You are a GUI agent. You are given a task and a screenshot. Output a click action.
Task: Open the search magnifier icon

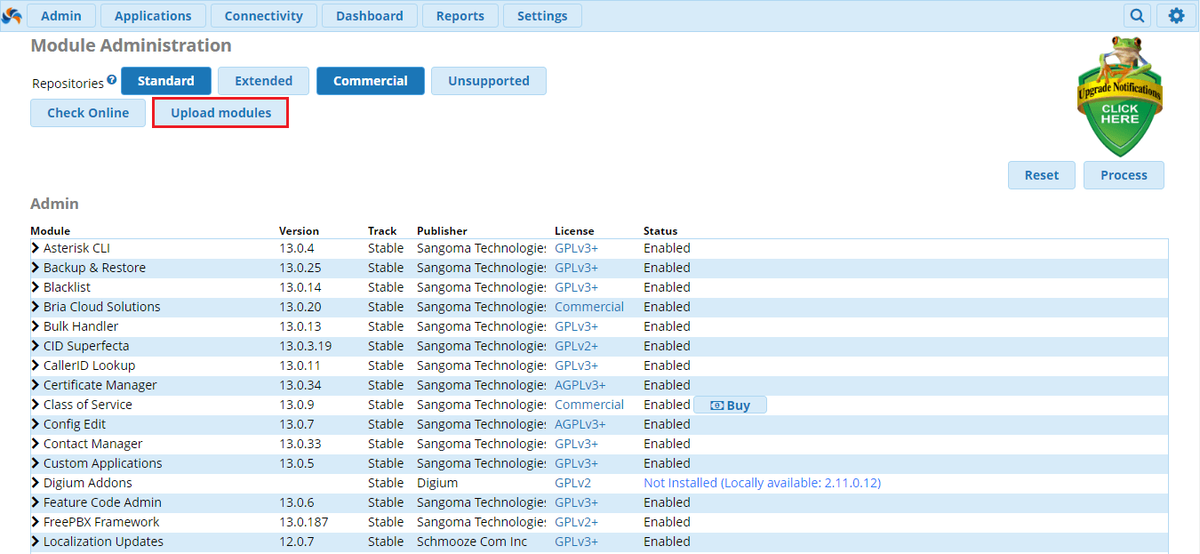(1137, 15)
